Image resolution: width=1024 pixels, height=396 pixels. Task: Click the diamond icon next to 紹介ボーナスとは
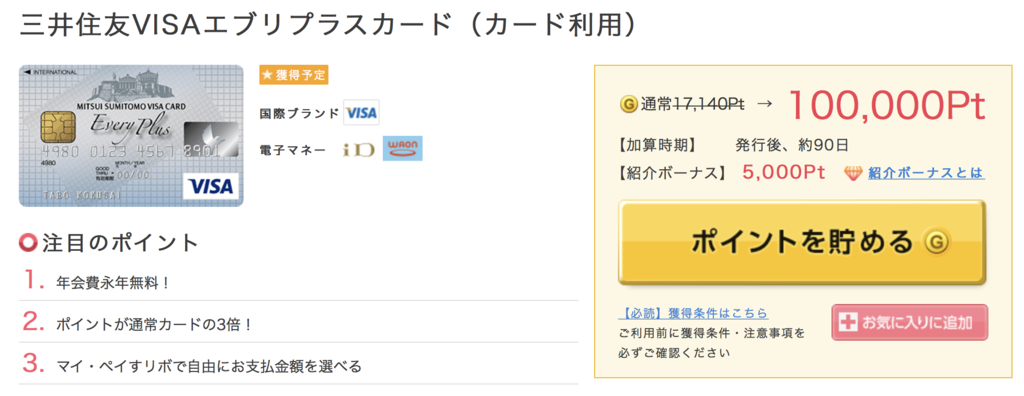coord(853,173)
